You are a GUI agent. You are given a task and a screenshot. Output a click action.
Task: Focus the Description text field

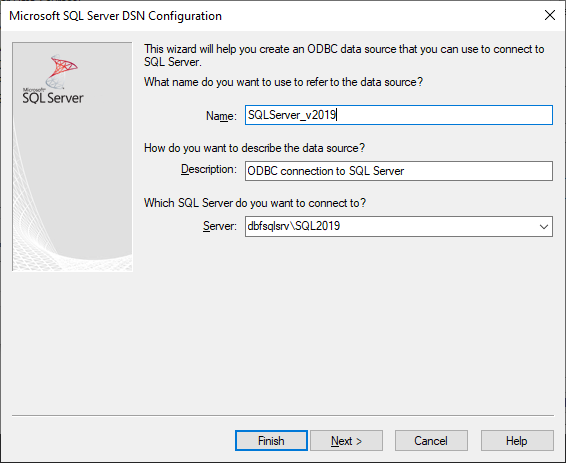coord(399,171)
